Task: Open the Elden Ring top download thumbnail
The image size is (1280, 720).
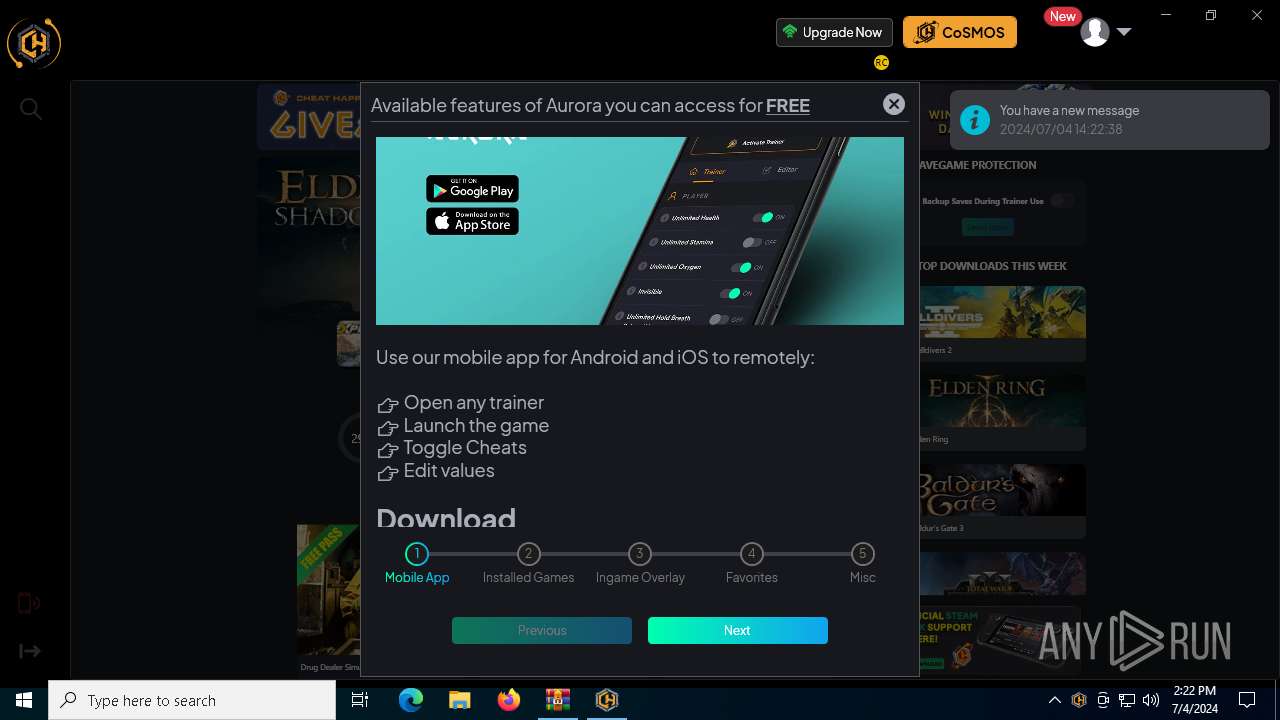Action: point(1002,402)
